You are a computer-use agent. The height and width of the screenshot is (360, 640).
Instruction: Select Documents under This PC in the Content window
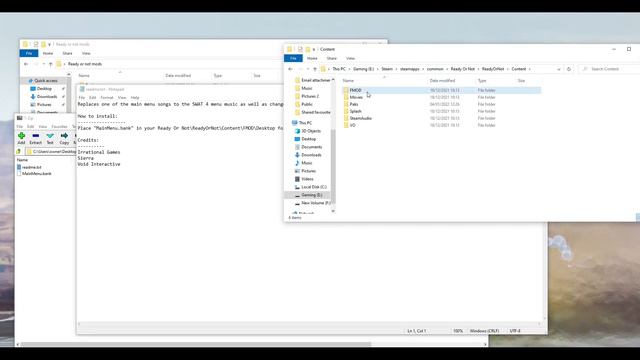[x=308, y=147]
